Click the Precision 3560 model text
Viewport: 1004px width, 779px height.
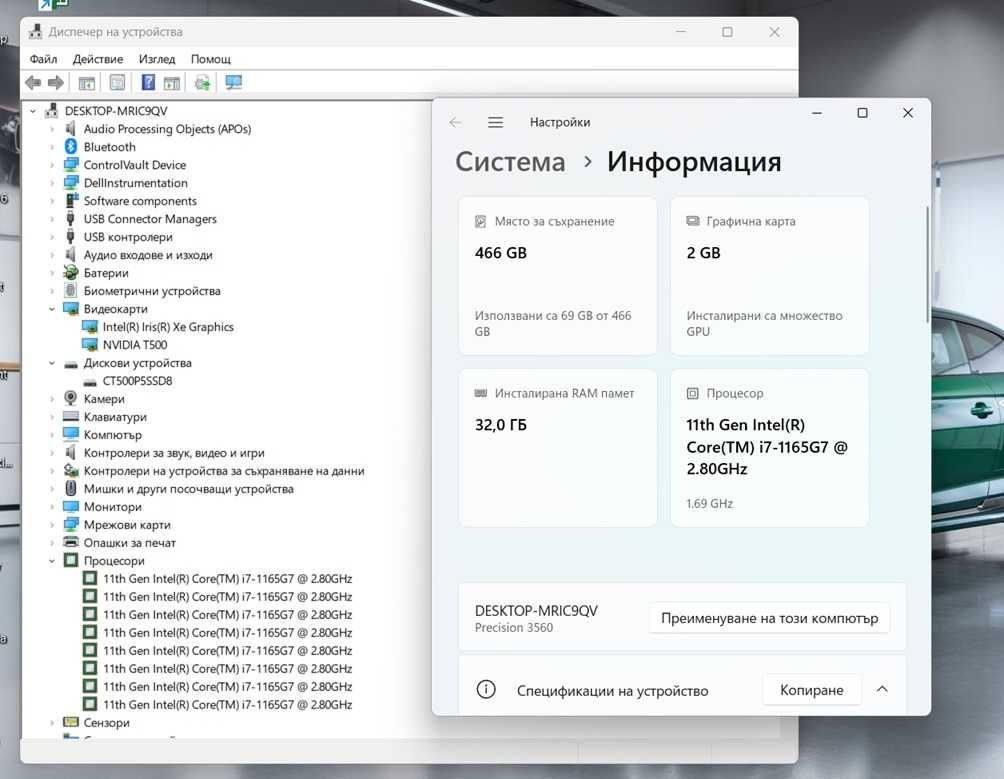[514, 628]
